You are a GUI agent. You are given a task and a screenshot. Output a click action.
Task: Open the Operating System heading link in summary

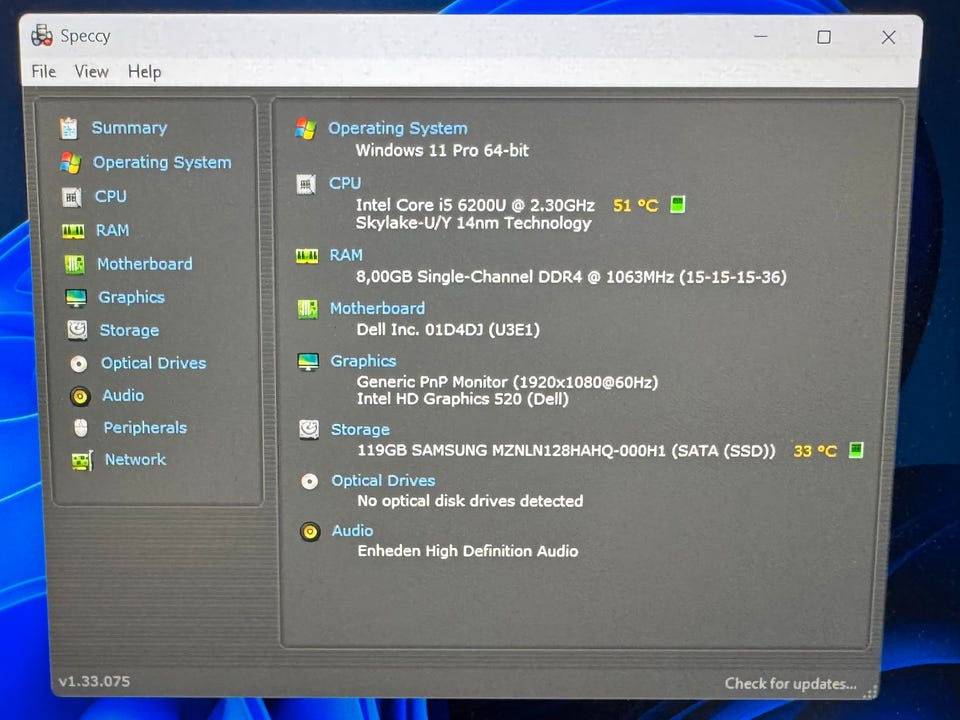coord(397,129)
